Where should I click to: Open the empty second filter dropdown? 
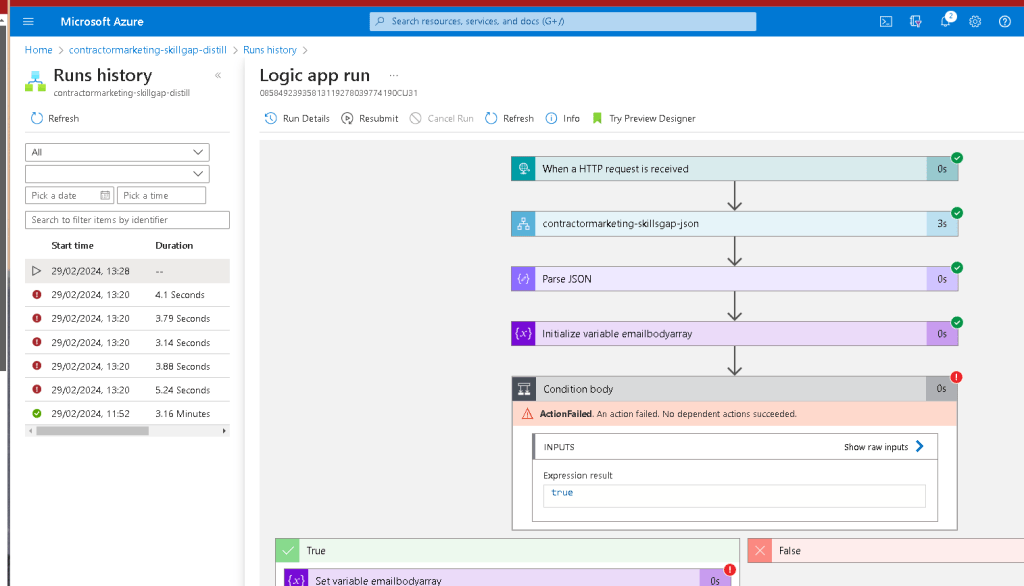[x=118, y=174]
